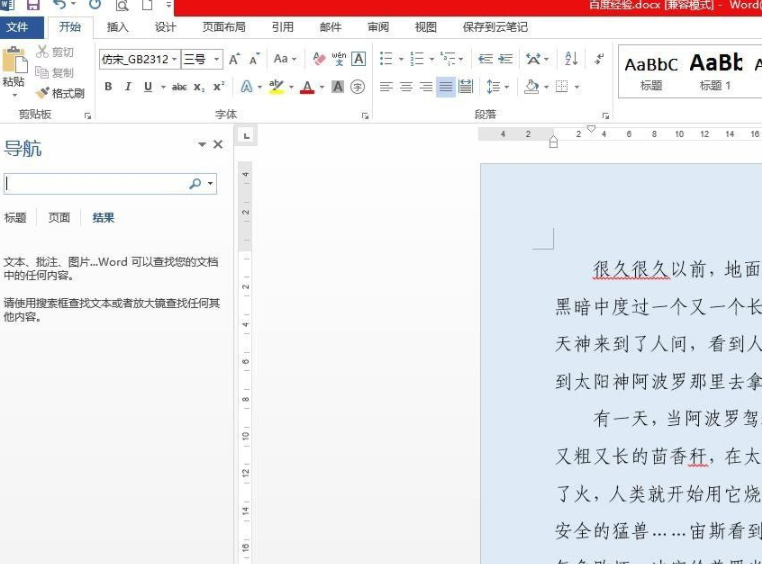The image size is (762, 564).
Task: Toggle underline formatting
Action: (148, 86)
